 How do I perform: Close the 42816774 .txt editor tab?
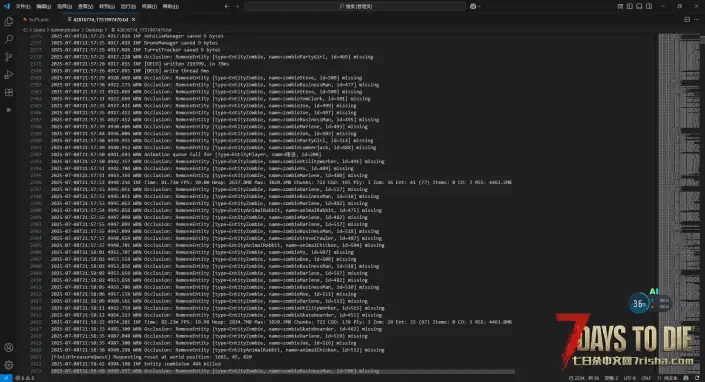coord(134,19)
